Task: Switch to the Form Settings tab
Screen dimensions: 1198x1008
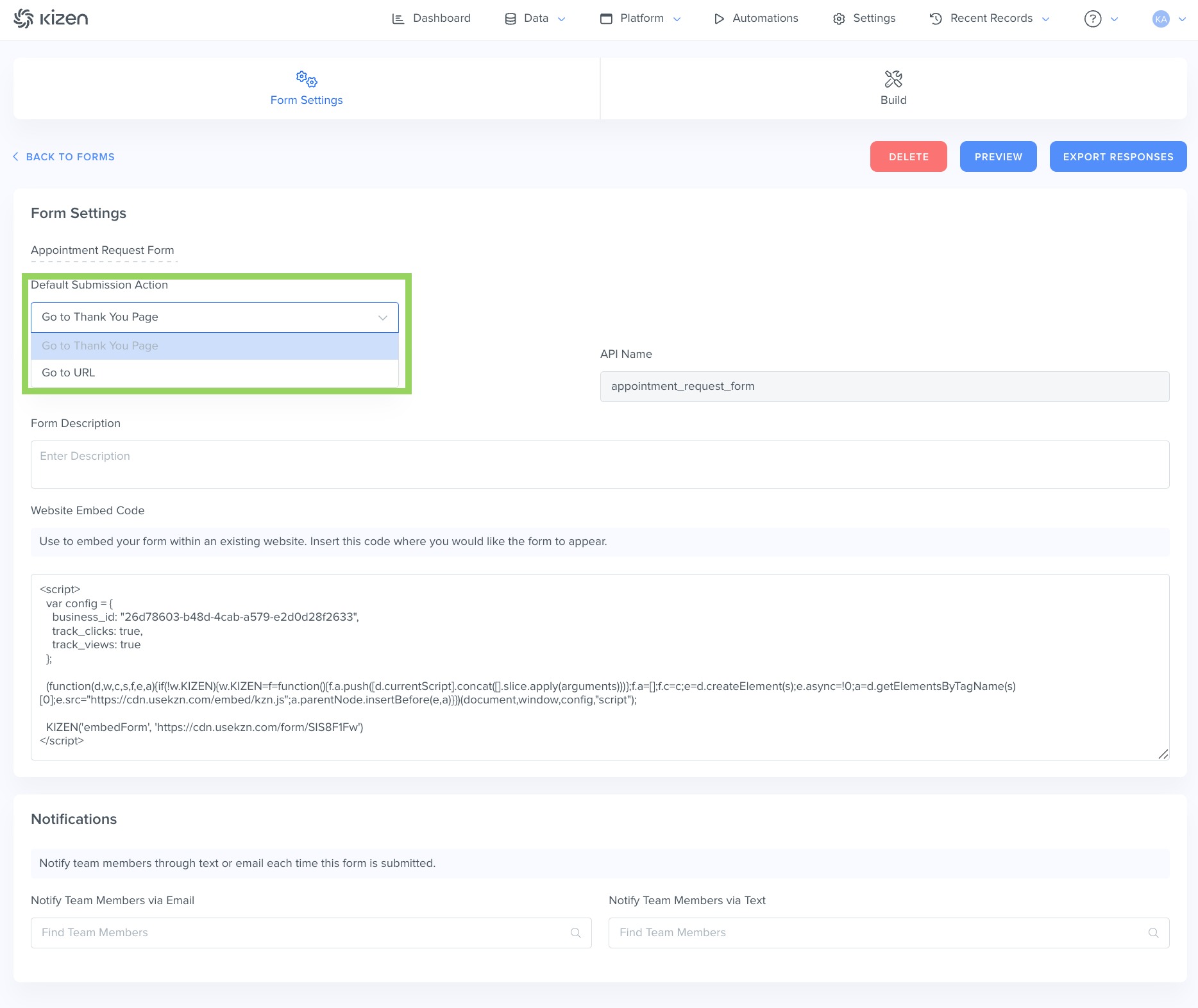Action: (x=307, y=88)
